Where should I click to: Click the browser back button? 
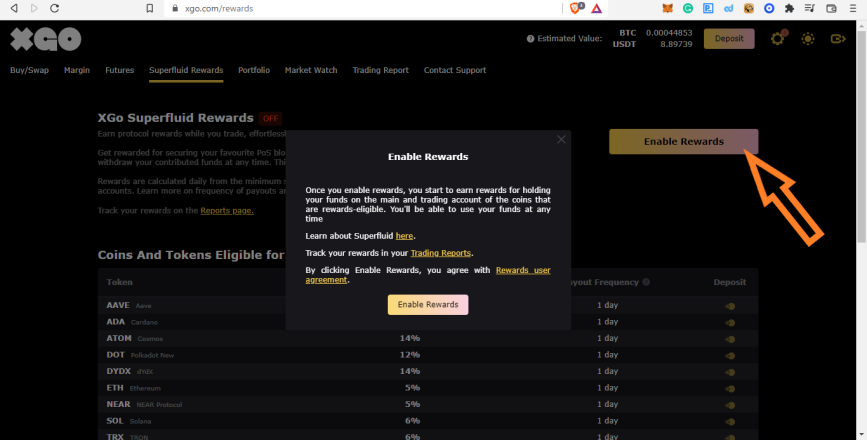click(x=14, y=8)
